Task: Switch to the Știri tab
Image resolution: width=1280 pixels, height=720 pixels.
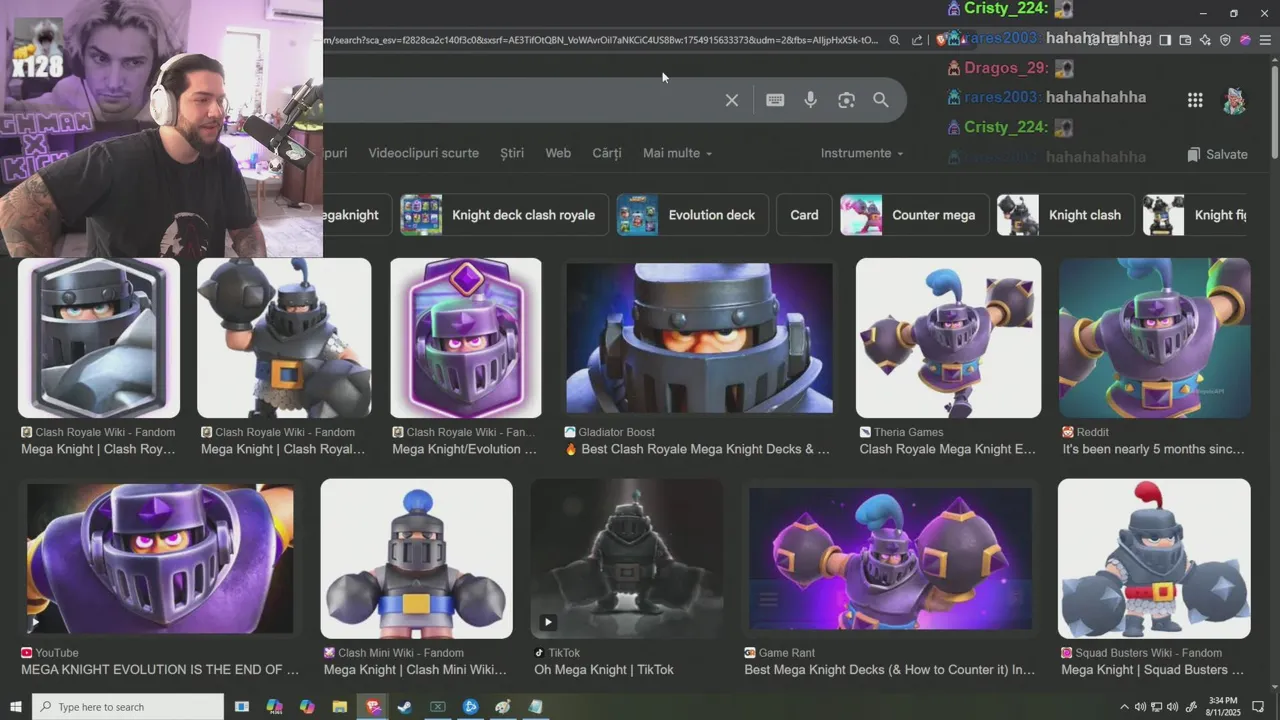Action: [x=512, y=153]
